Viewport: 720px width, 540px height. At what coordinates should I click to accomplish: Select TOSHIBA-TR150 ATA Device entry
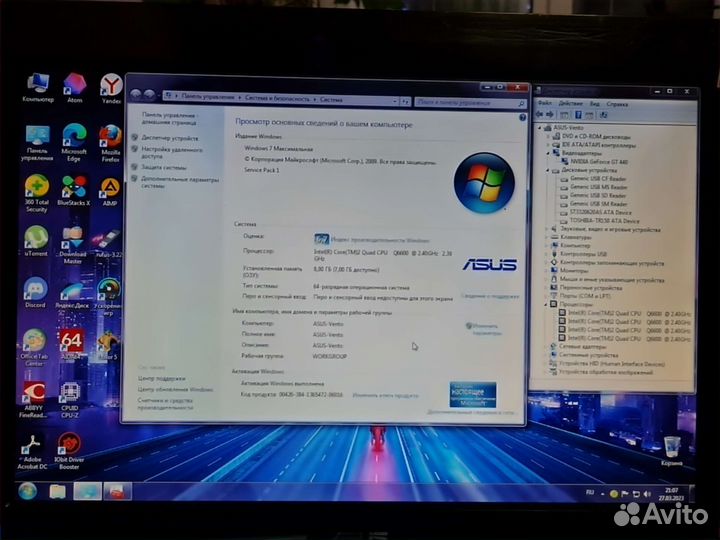604,220
